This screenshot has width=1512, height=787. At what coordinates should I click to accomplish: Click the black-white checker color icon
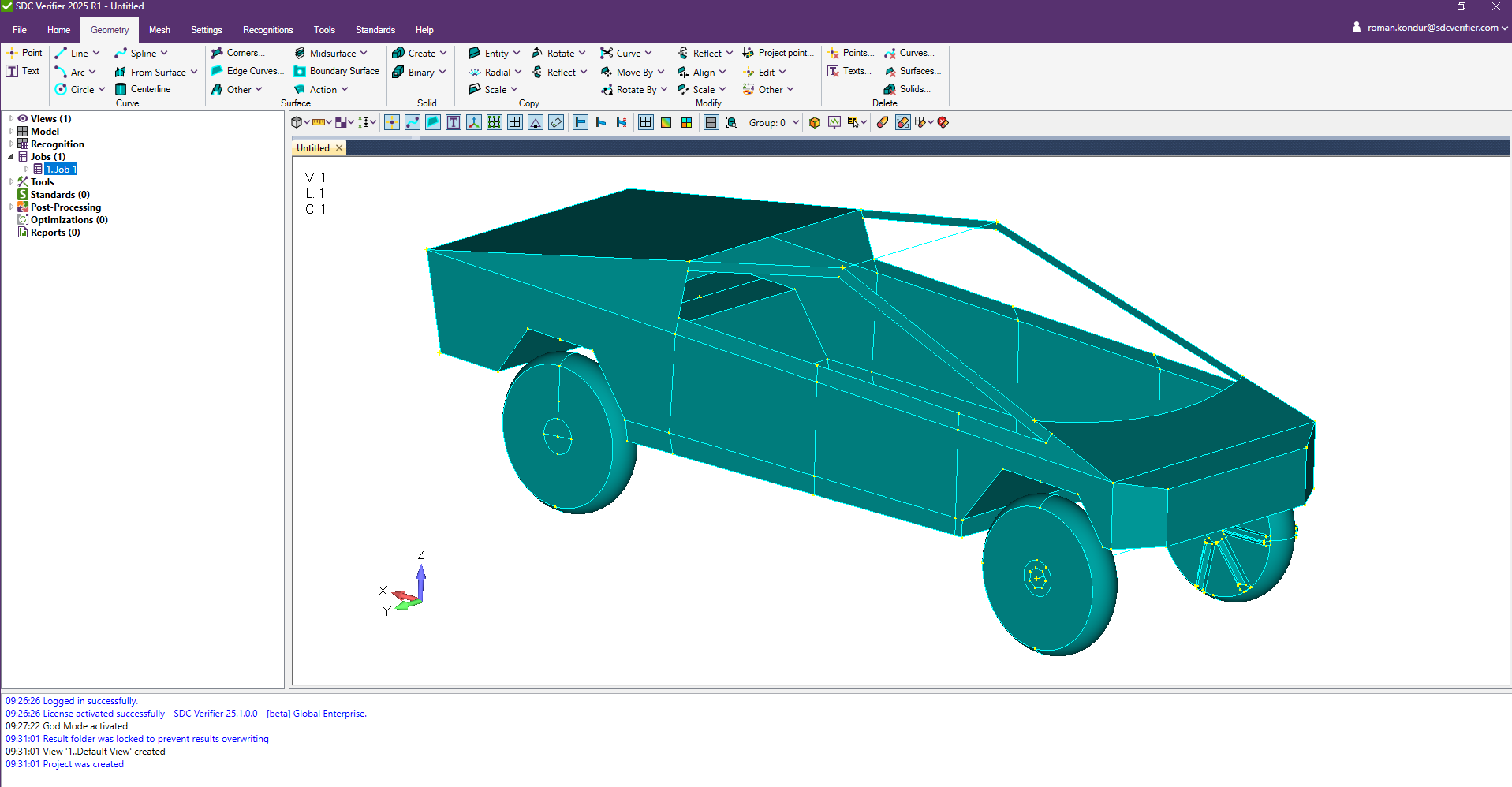[341, 122]
